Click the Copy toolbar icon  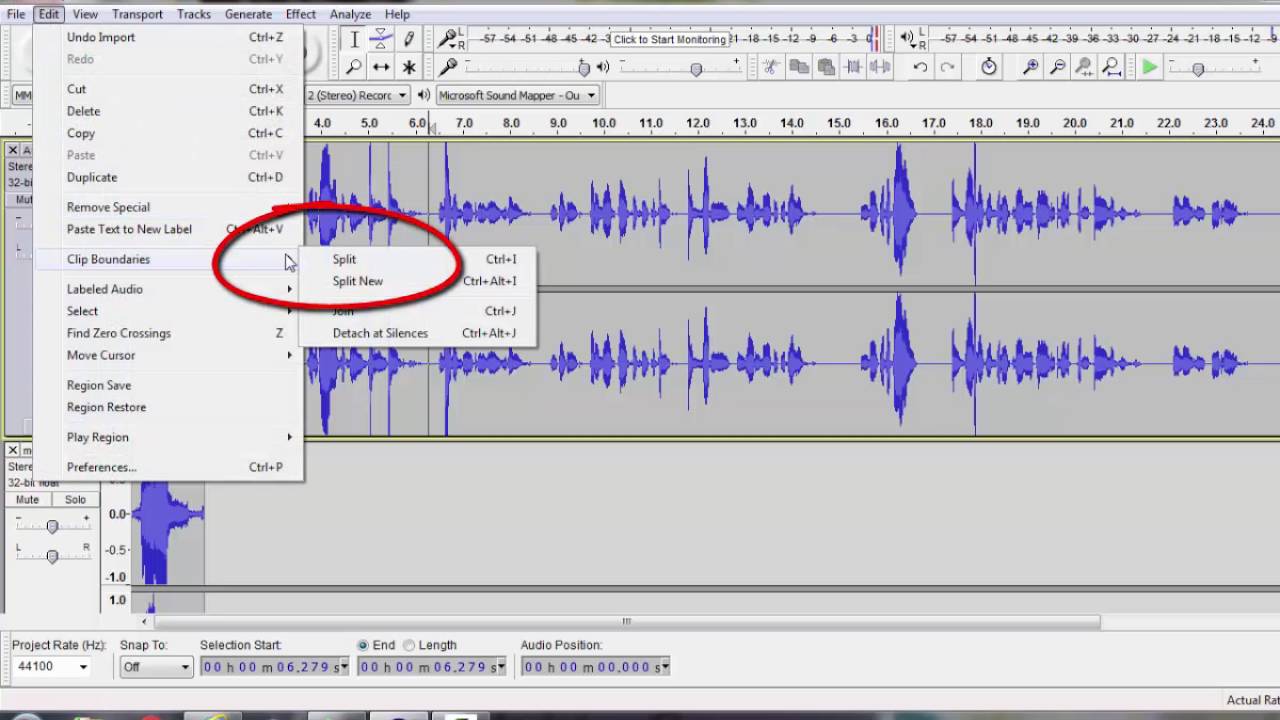pyautogui.click(x=798, y=67)
